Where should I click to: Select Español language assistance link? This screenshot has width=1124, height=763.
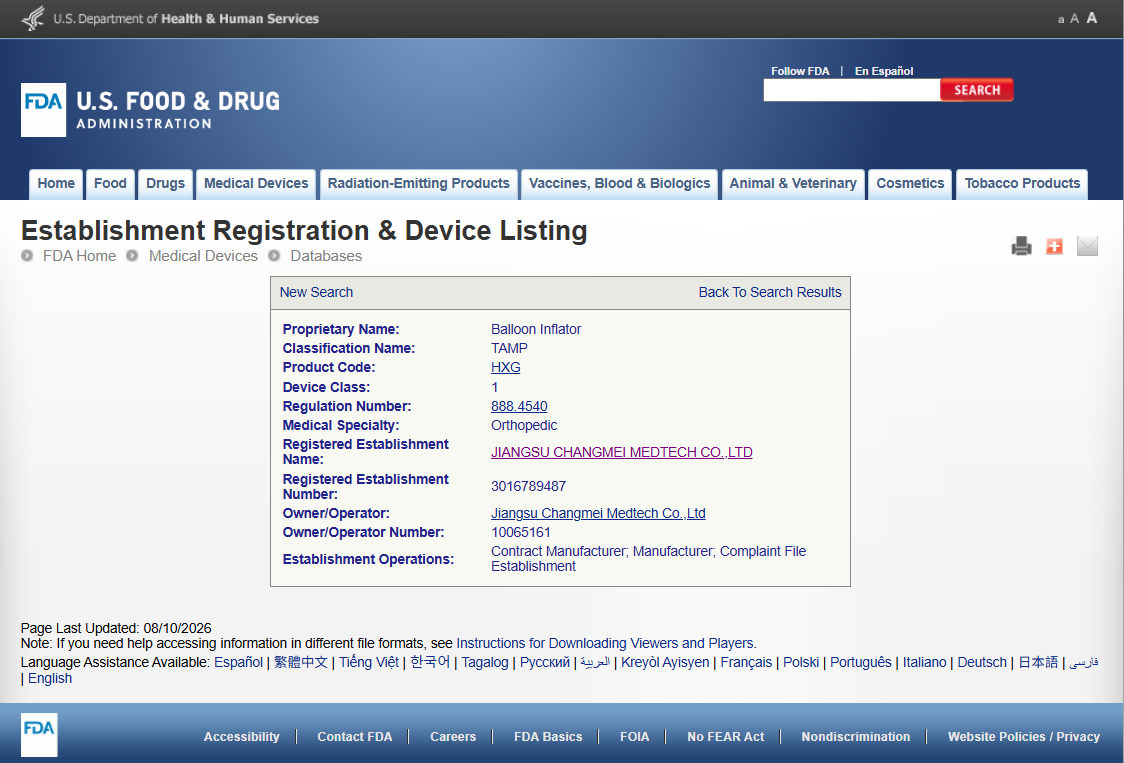coord(239,662)
